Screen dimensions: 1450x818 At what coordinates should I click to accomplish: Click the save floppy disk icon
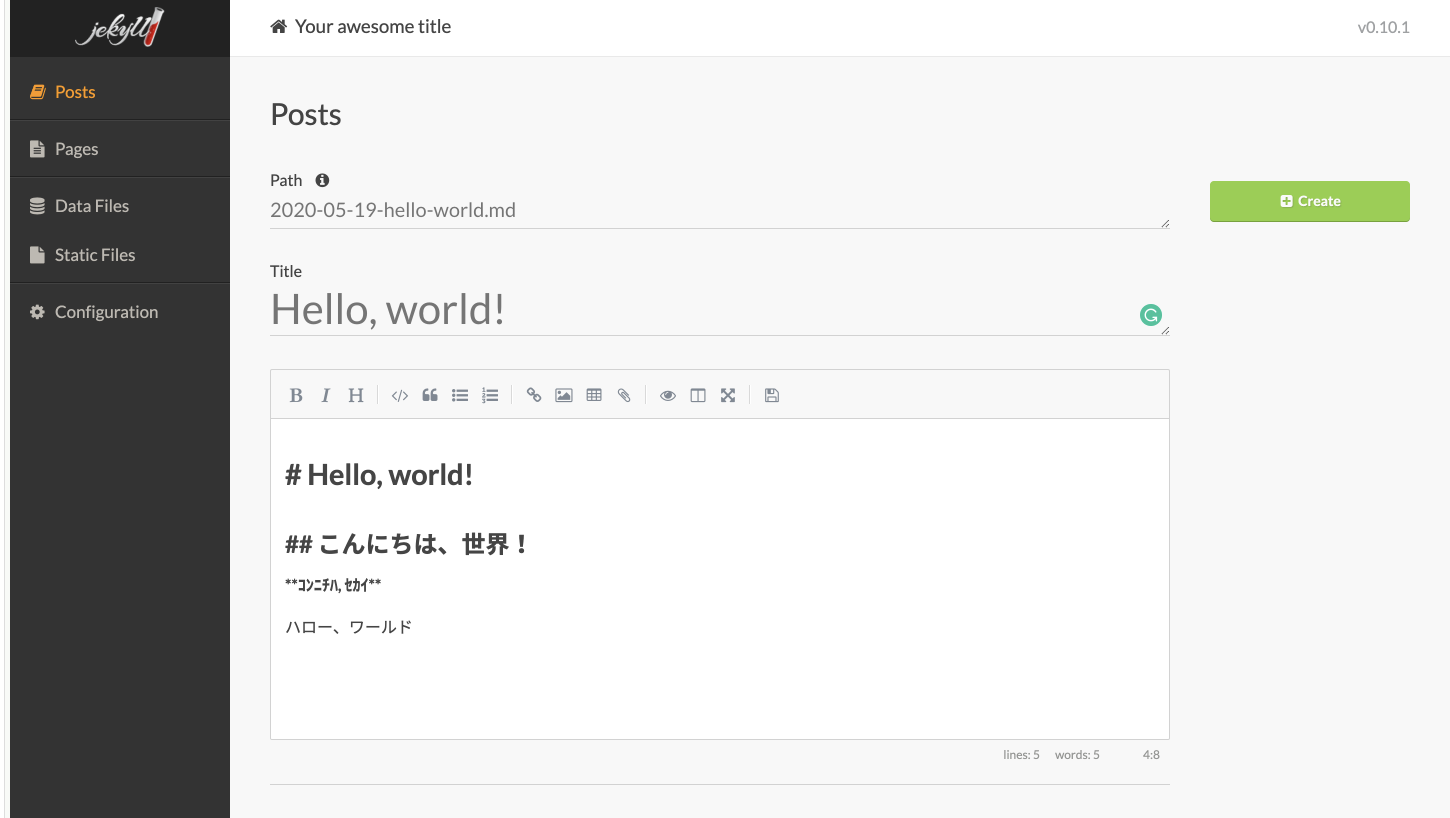click(772, 395)
